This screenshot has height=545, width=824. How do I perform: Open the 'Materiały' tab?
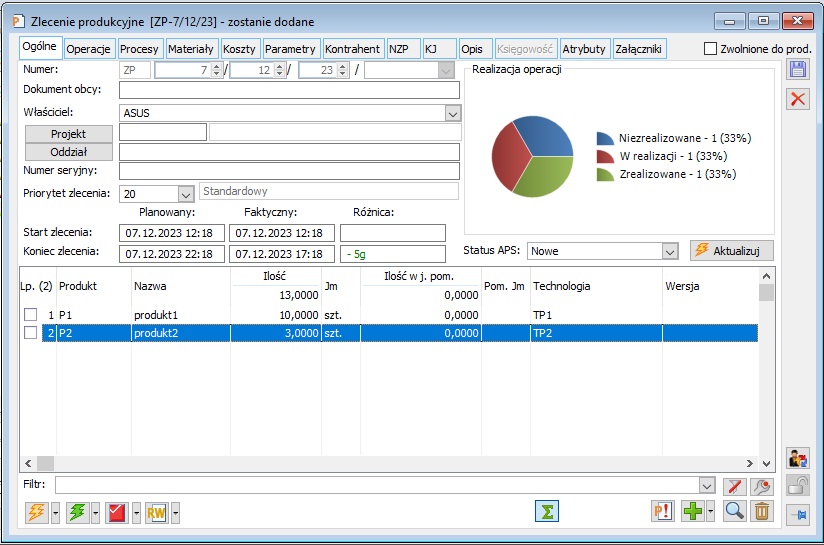click(190, 49)
